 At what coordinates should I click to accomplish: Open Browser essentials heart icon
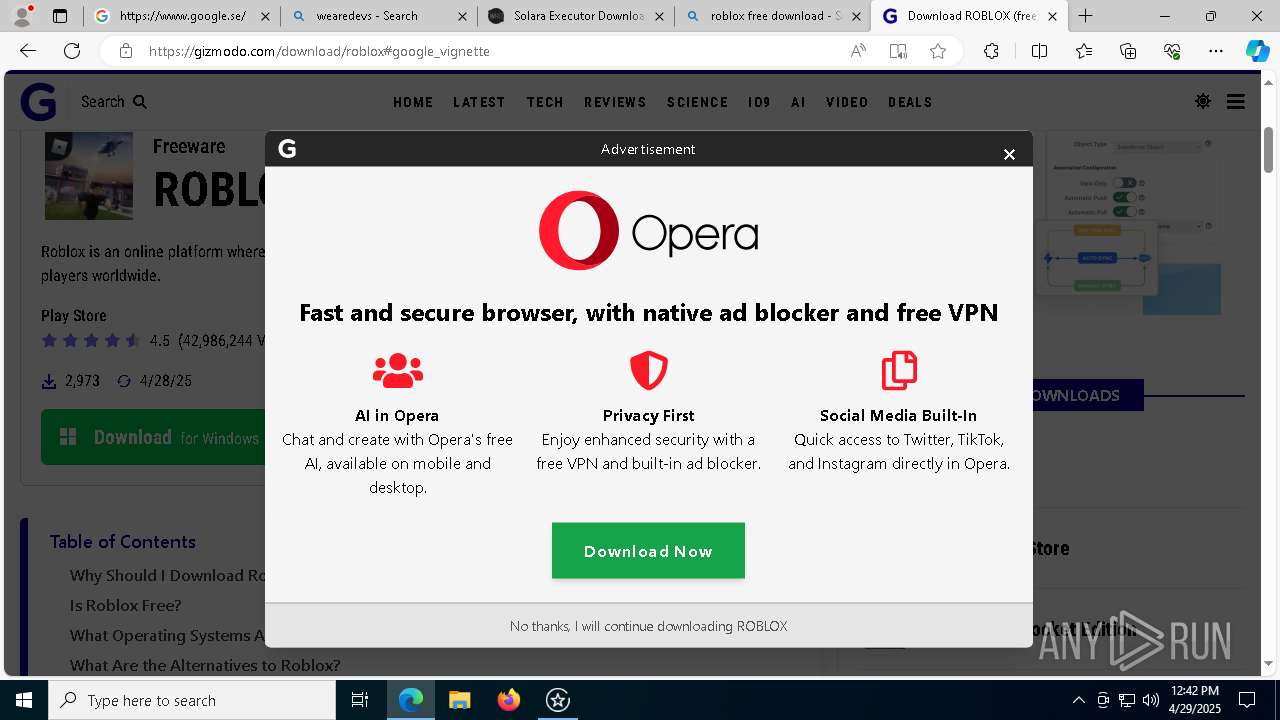(1172, 51)
